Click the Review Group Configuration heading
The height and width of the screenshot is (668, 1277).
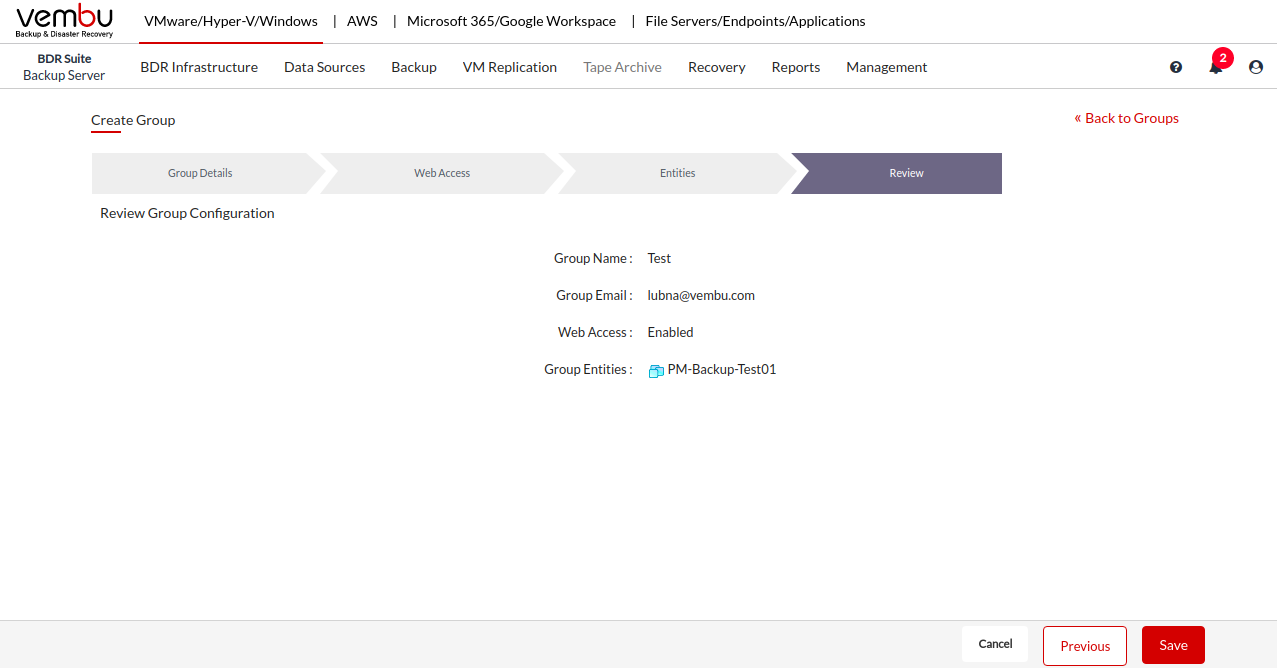(x=187, y=213)
